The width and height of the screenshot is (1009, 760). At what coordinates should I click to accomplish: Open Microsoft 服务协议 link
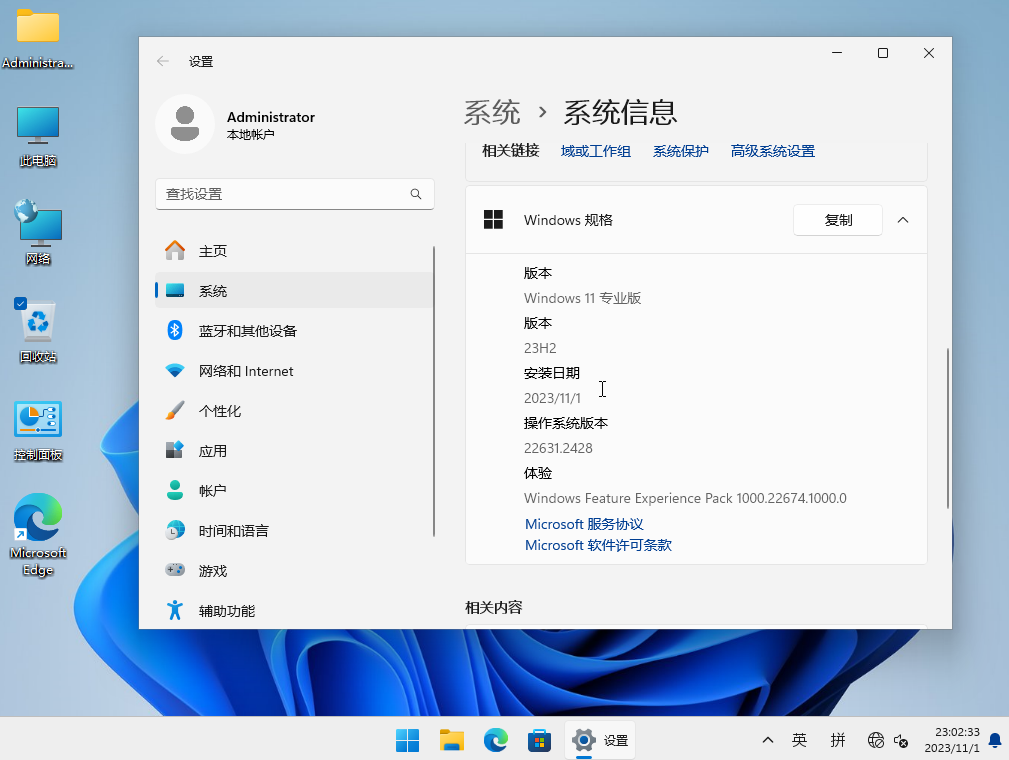(x=583, y=523)
